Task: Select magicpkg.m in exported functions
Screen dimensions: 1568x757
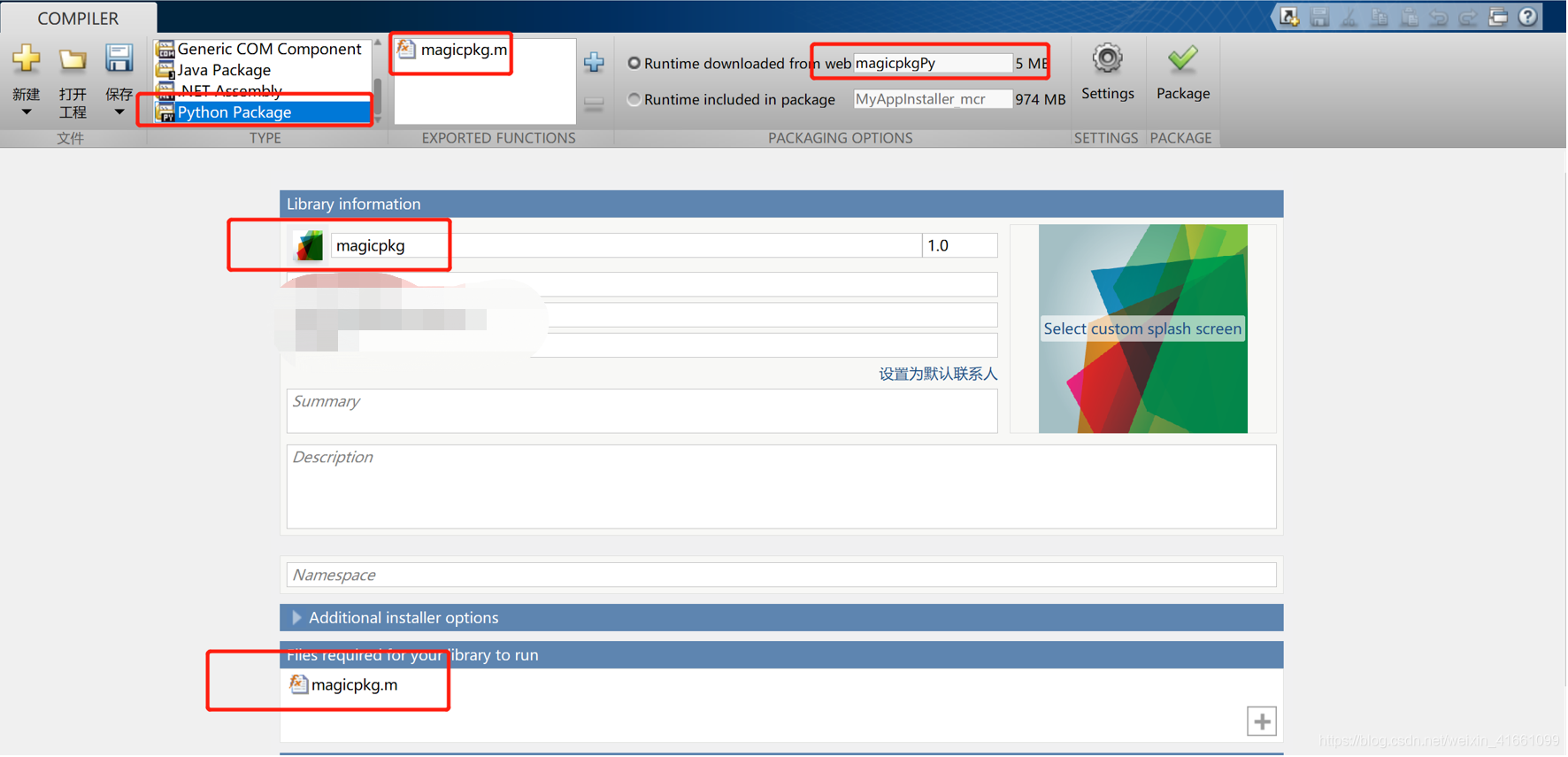Action: point(453,50)
